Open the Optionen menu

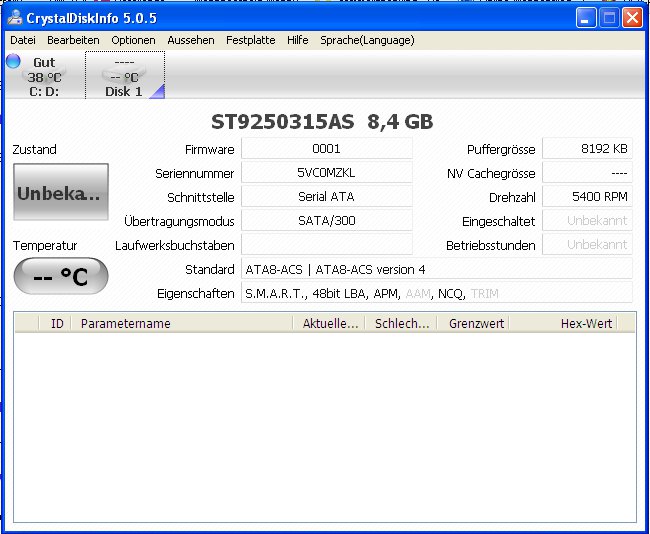(x=133, y=40)
